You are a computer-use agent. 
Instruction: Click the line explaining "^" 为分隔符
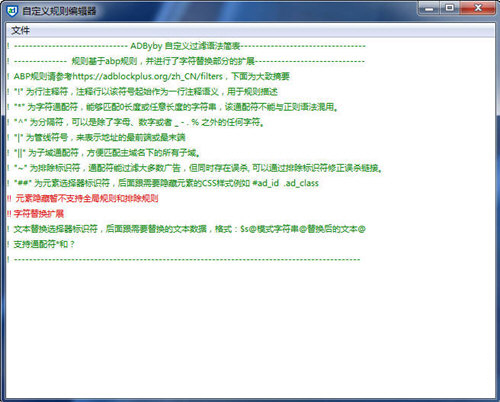(136, 122)
